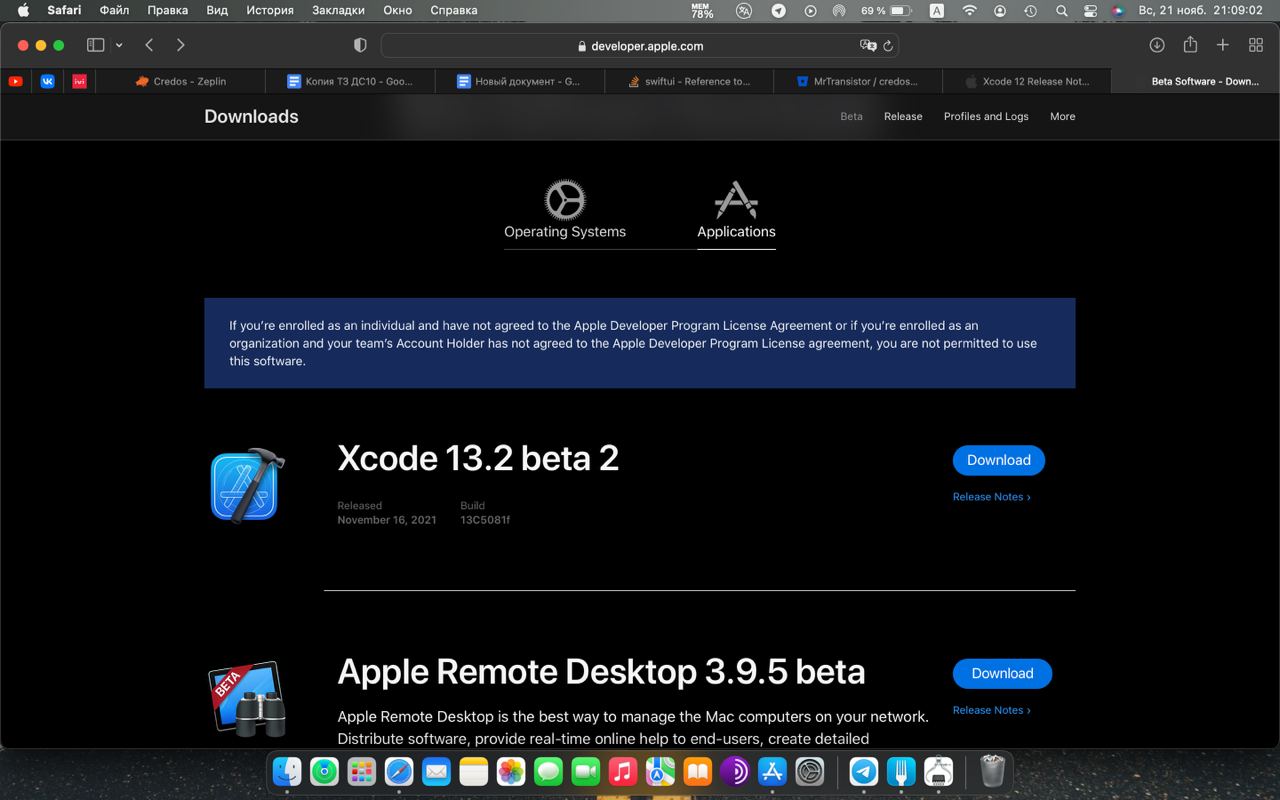The height and width of the screenshot is (800, 1280).
Task: Show the tab overview grid
Action: click(x=1256, y=45)
